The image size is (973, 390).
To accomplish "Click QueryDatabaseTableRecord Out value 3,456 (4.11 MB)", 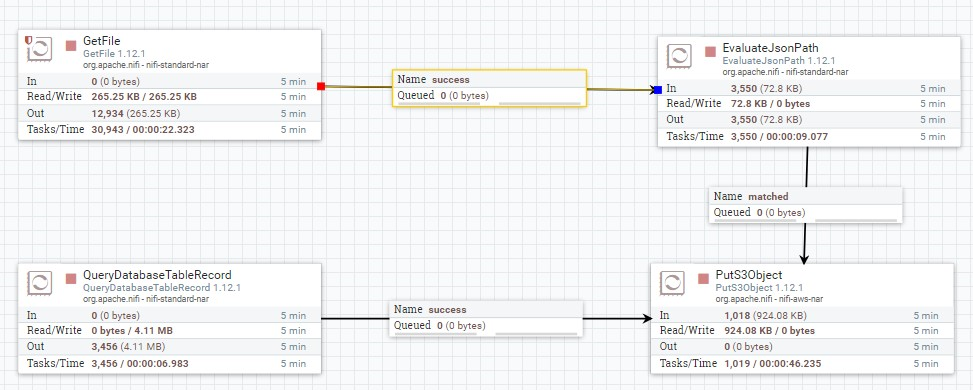I will (128, 347).
